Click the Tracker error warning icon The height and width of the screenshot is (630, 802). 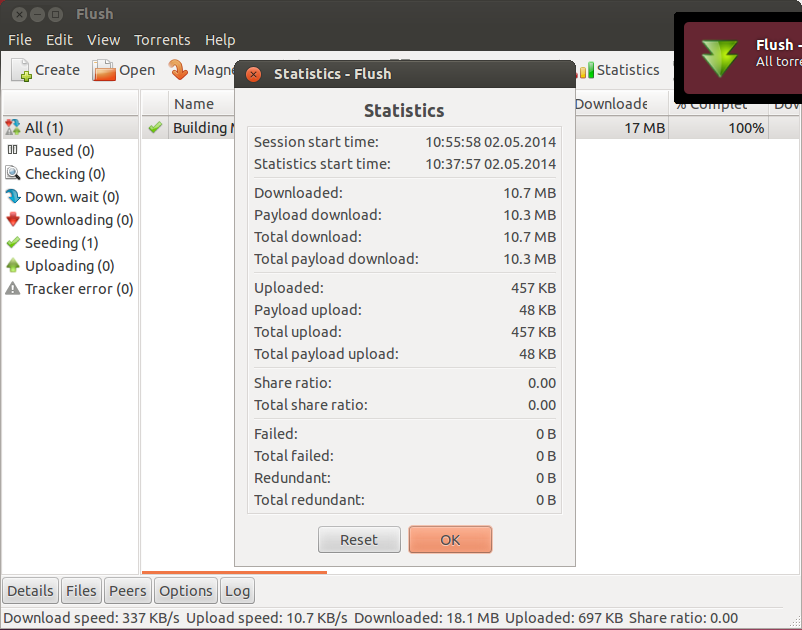click(13, 289)
